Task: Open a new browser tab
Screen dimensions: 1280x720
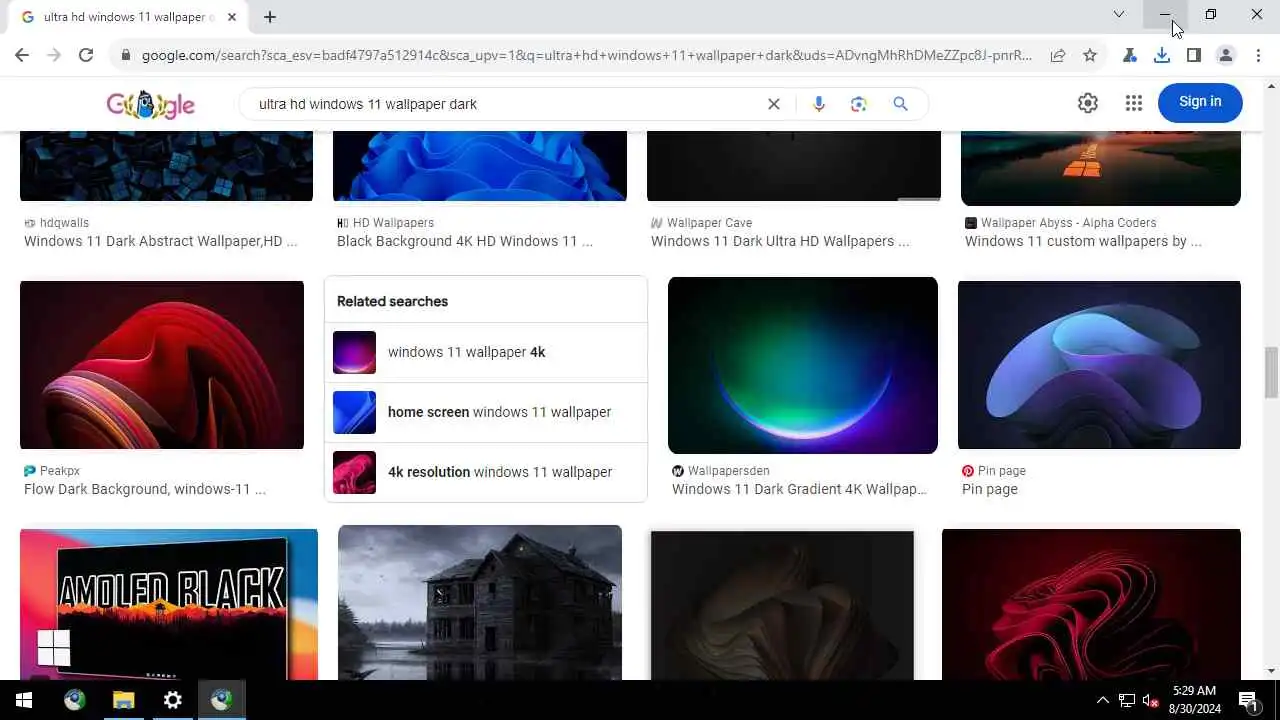Action: click(270, 17)
